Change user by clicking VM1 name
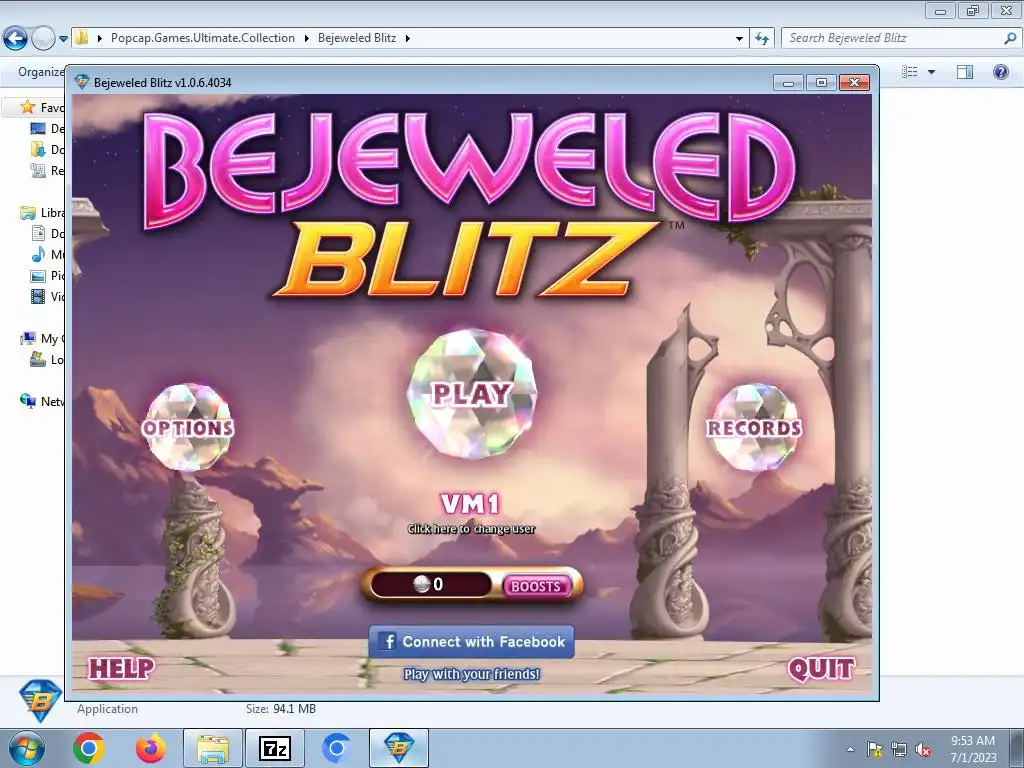Viewport: 1024px width, 768px height. 471,504
